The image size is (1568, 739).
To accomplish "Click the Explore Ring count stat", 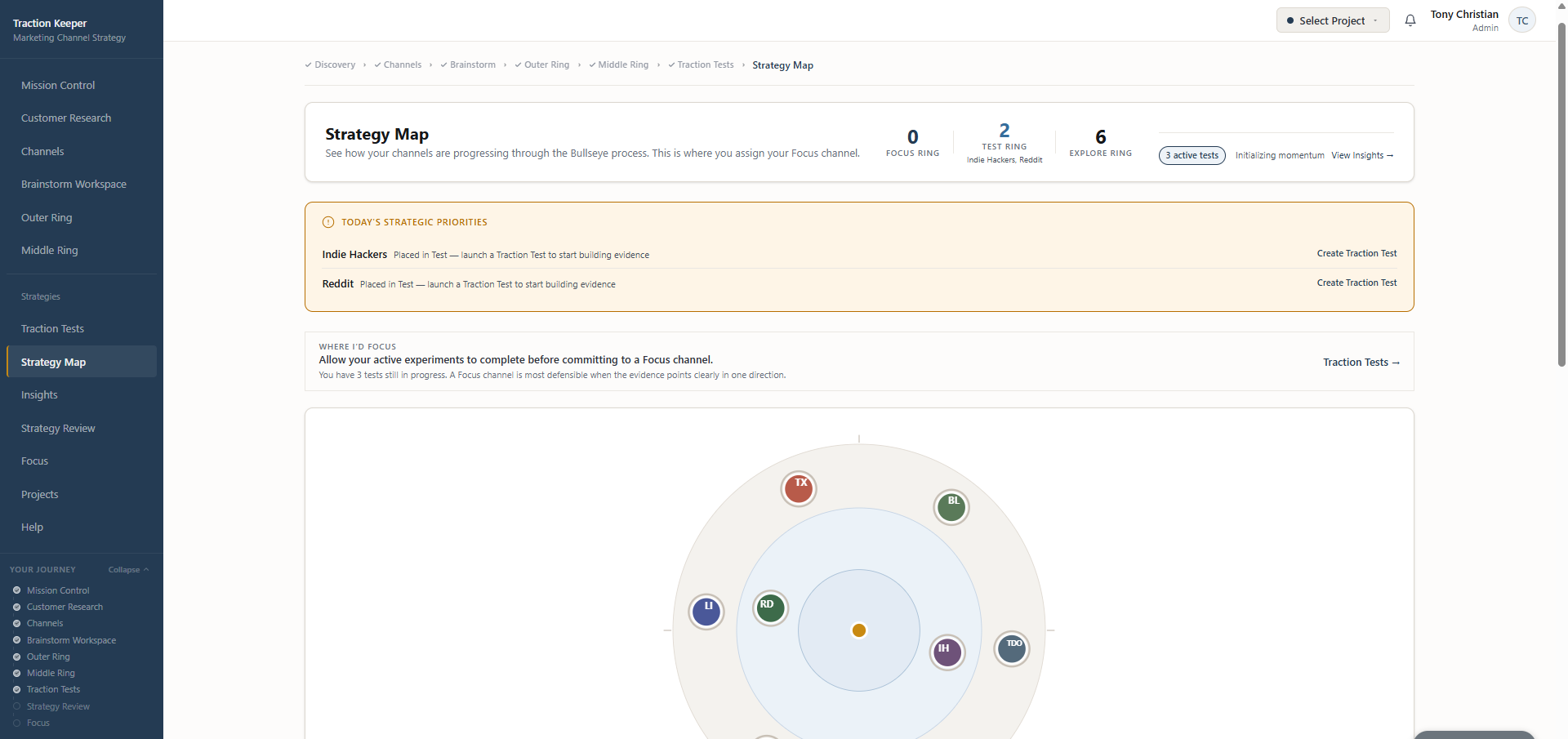I will [x=1100, y=142].
